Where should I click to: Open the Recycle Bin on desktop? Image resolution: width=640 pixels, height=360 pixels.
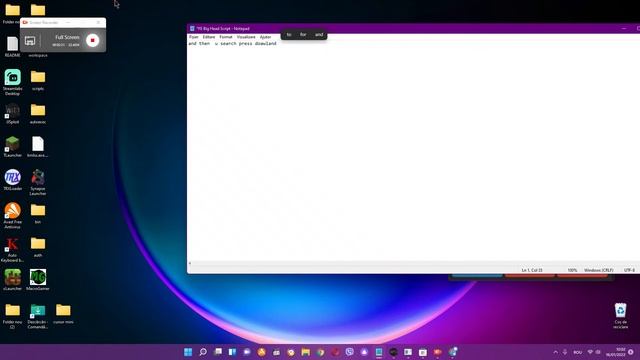[620, 315]
